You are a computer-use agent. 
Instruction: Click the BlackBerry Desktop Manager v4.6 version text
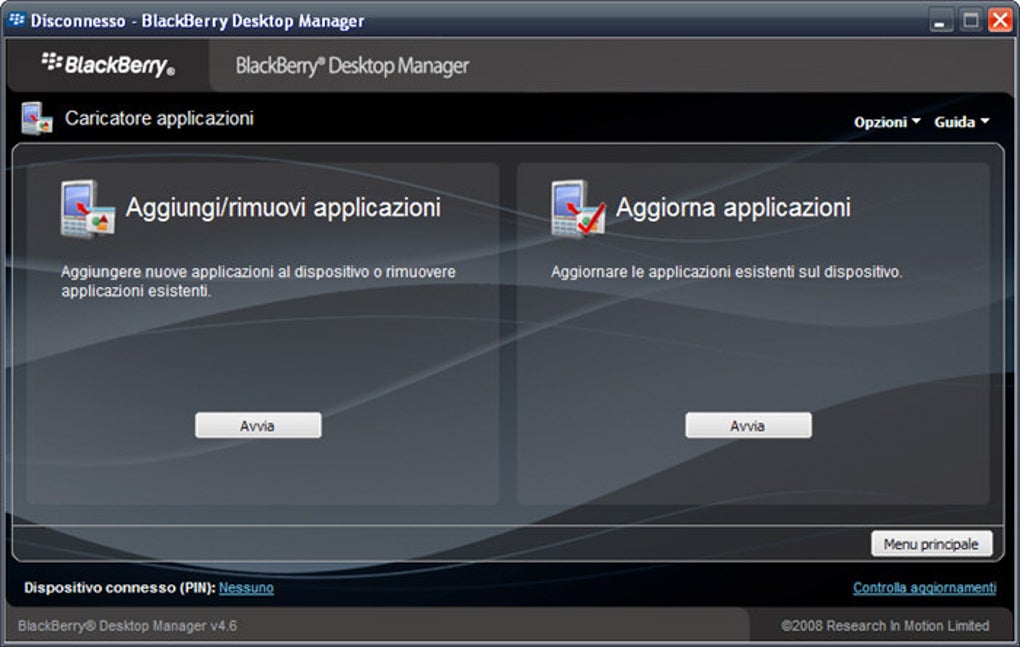128,626
